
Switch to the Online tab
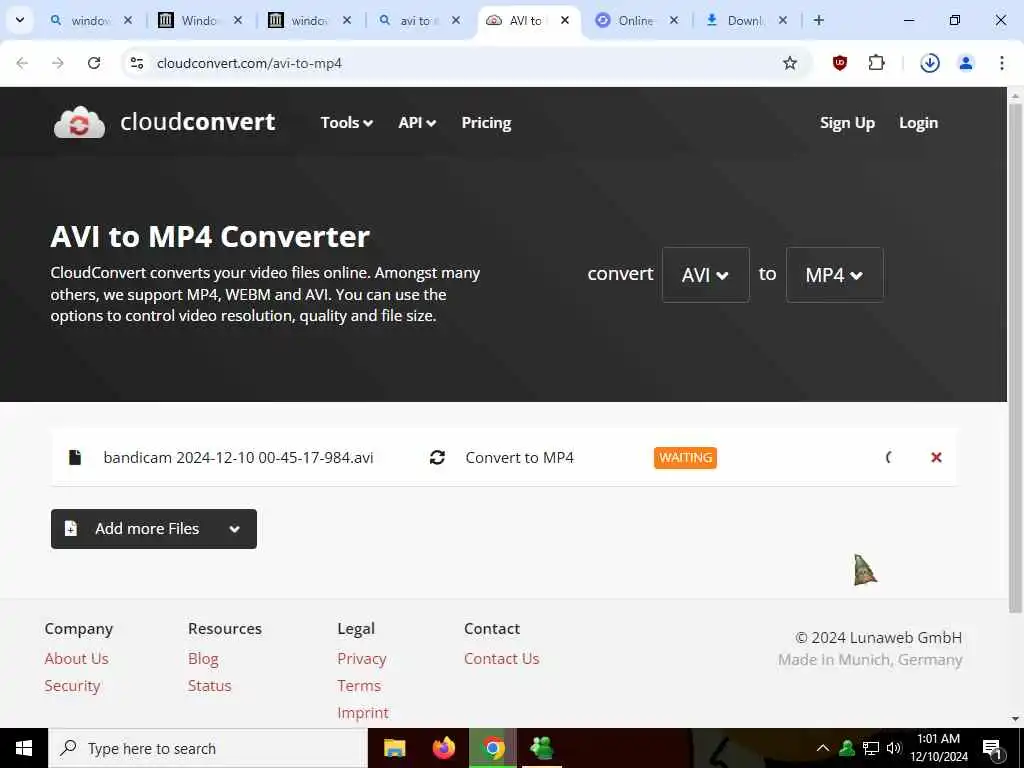click(633, 20)
